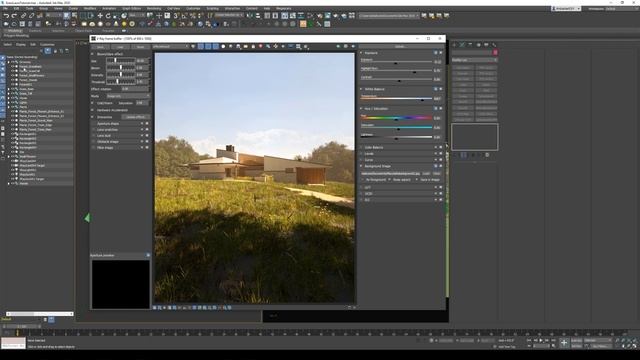Click the orange icon in main toolbar

[303, 24]
